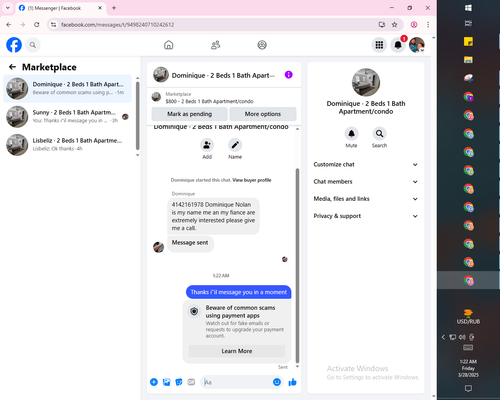Open View buyer profile link
Image resolution: width=500 pixels, height=400 pixels.
[252, 180]
